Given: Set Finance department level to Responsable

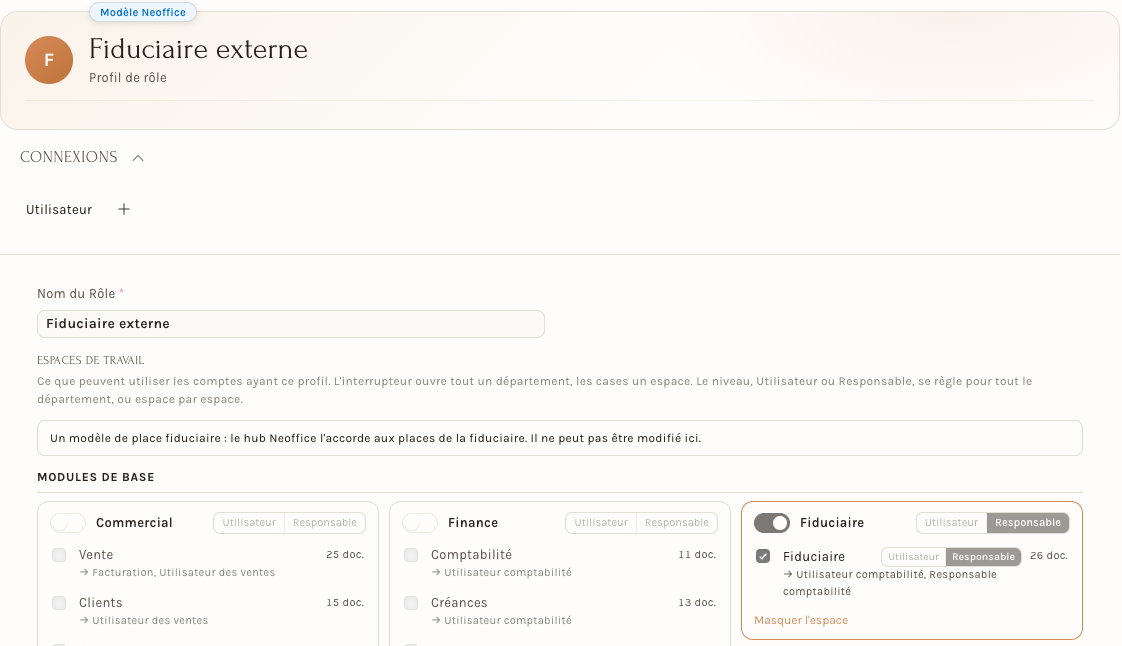Looking at the screenshot, I should click(x=677, y=523).
